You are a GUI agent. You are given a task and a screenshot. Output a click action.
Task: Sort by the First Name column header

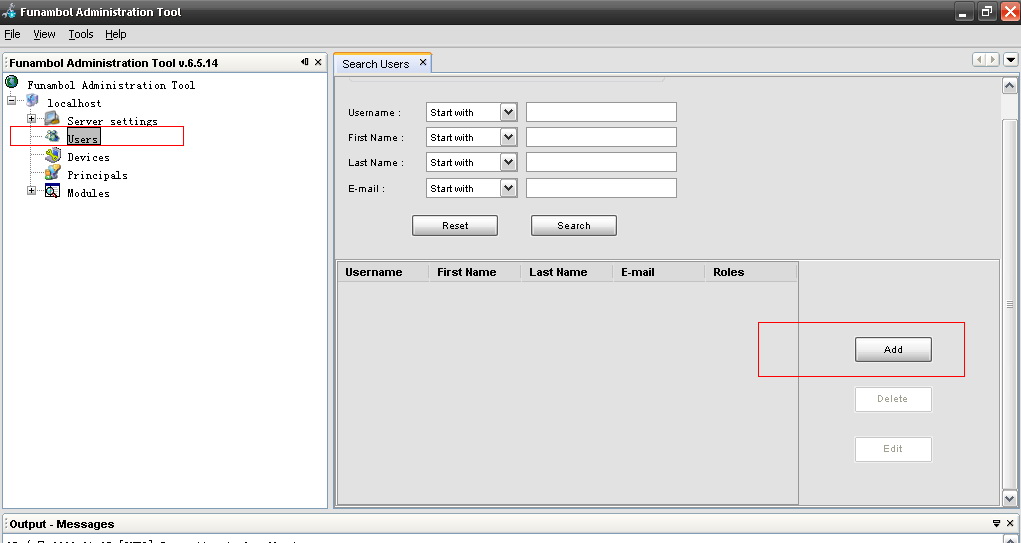[x=475, y=272]
